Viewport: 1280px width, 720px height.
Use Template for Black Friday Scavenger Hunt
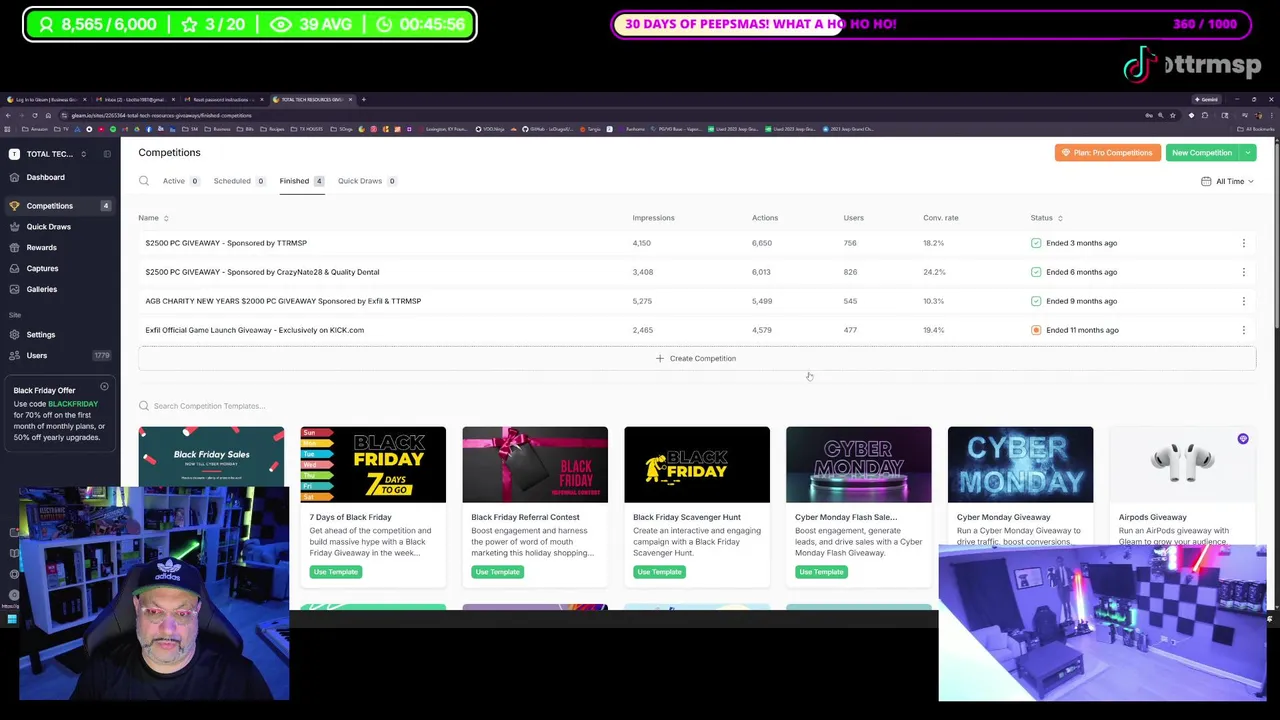659,572
